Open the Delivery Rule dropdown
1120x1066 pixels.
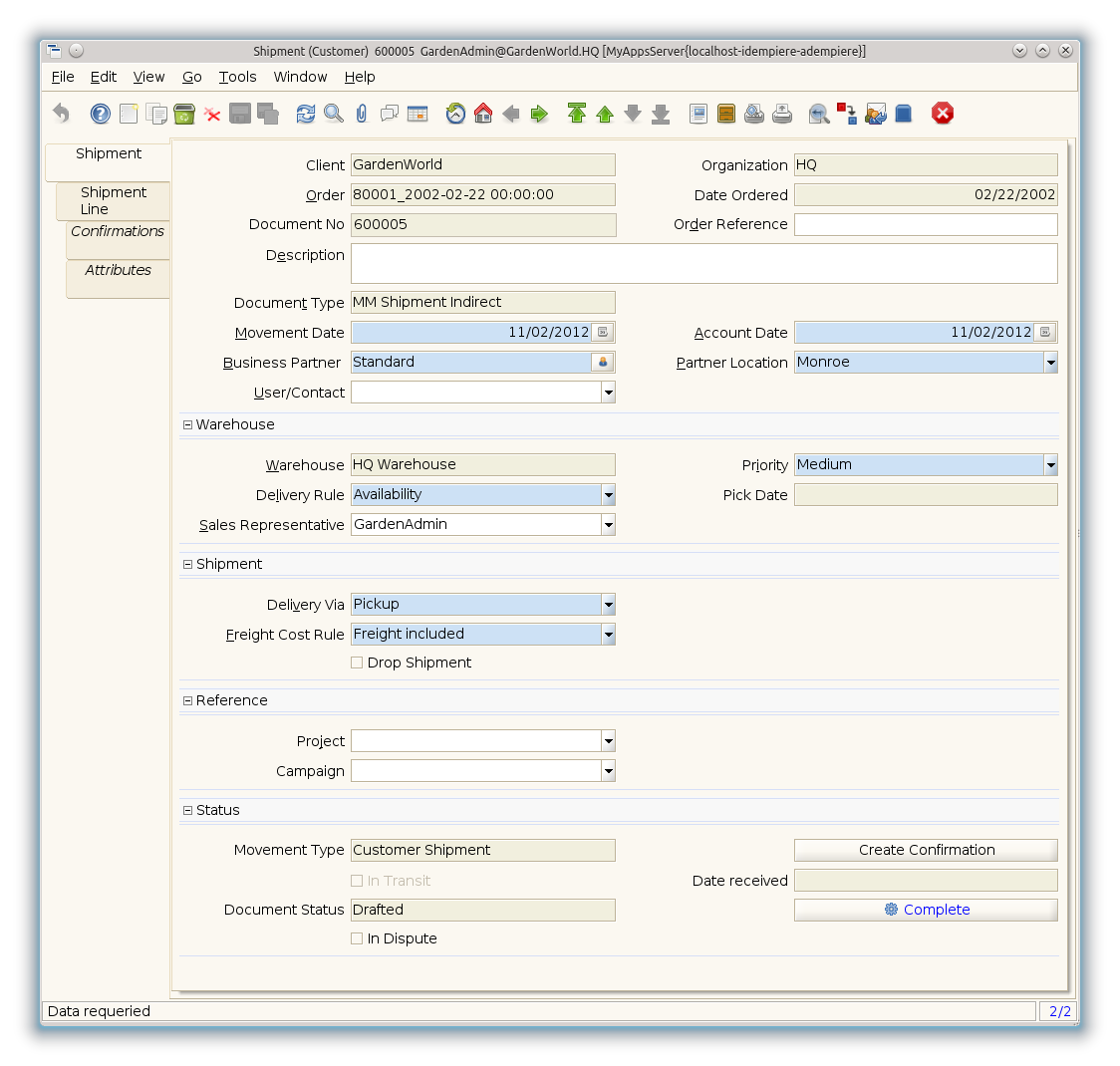(x=608, y=495)
